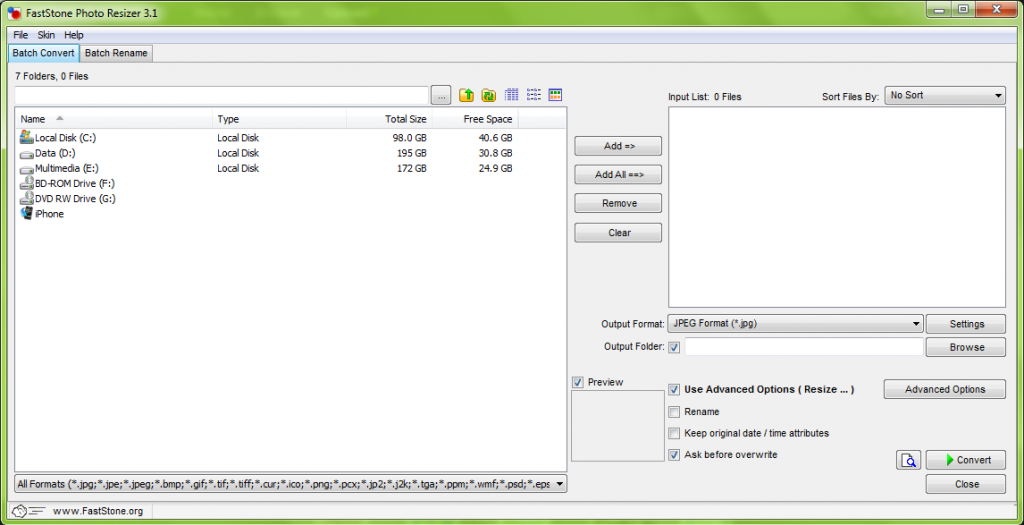Viewport: 1024px width, 525px height.
Task: Click the Remove button
Action: point(618,204)
